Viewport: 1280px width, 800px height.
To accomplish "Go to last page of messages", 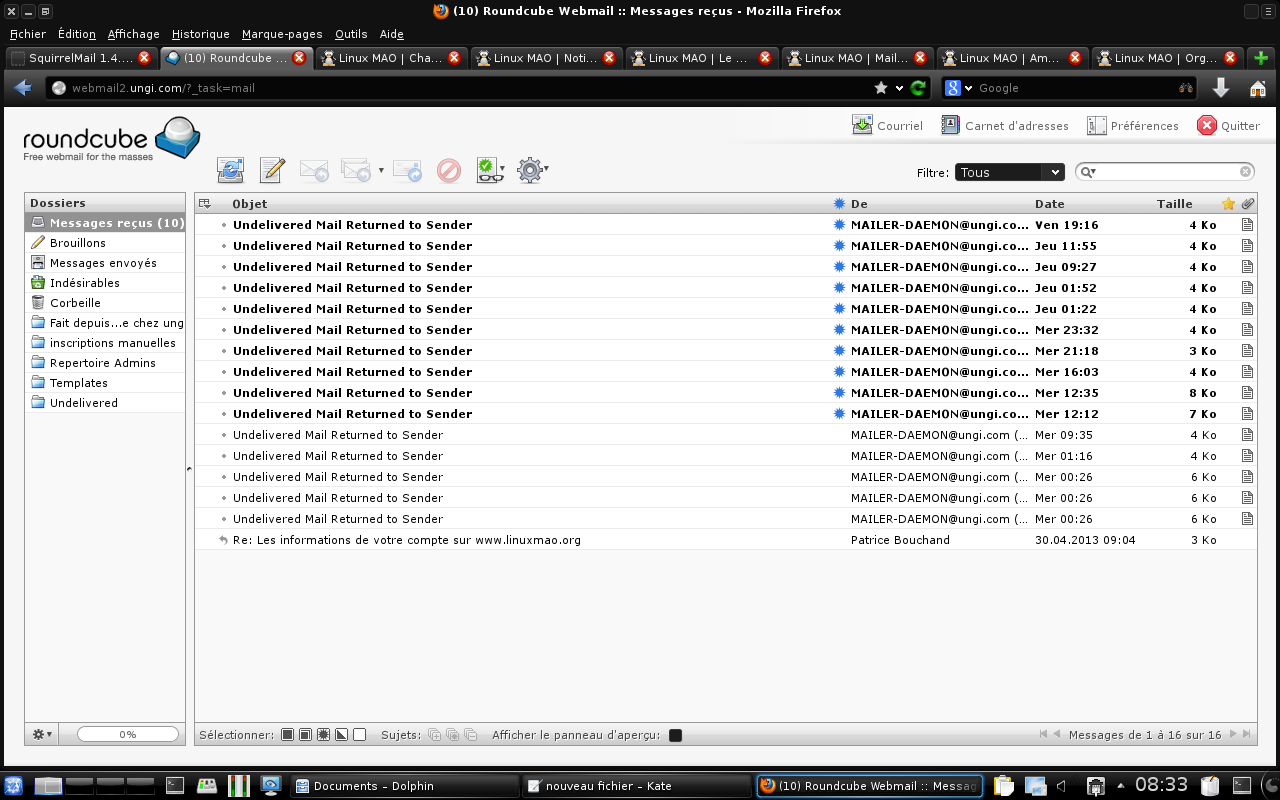I will [1246, 734].
